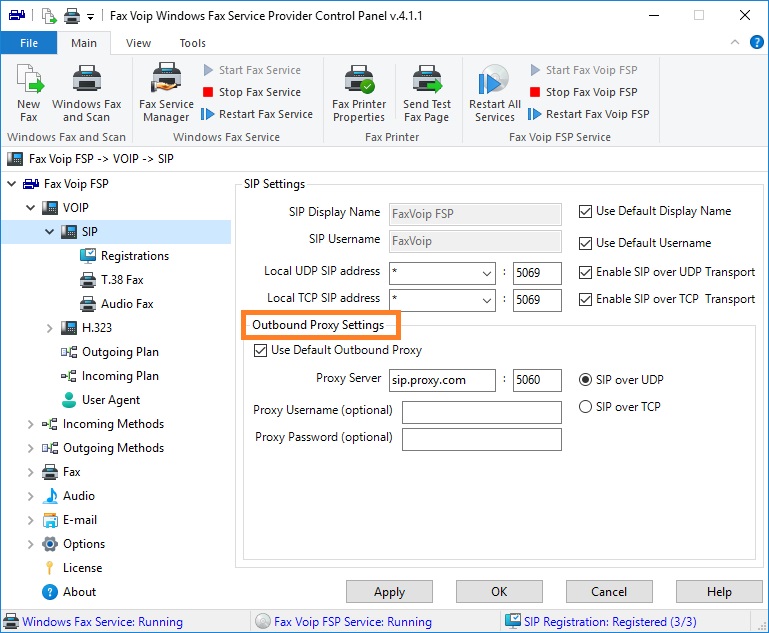Click the Proxy Server address field

point(442,380)
